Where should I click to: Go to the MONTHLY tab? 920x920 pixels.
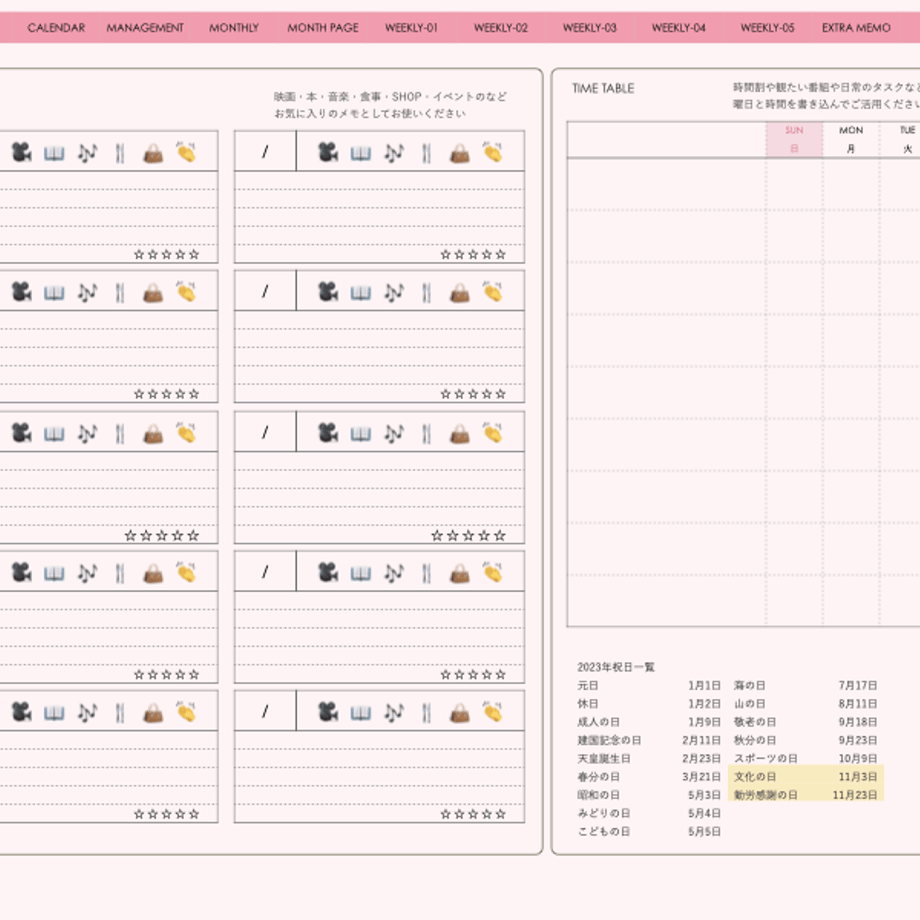(234, 28)
